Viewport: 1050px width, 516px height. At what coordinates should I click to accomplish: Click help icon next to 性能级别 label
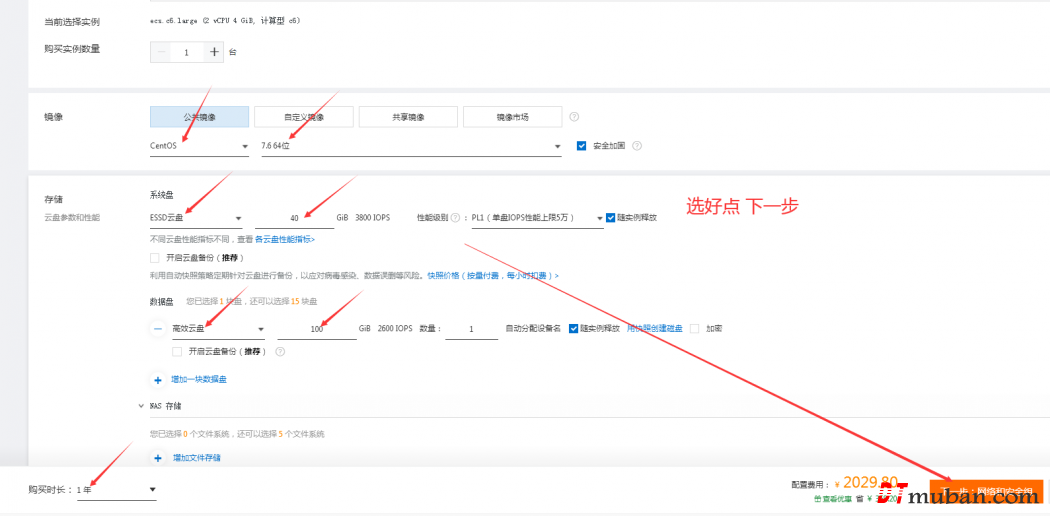point(456,218)
